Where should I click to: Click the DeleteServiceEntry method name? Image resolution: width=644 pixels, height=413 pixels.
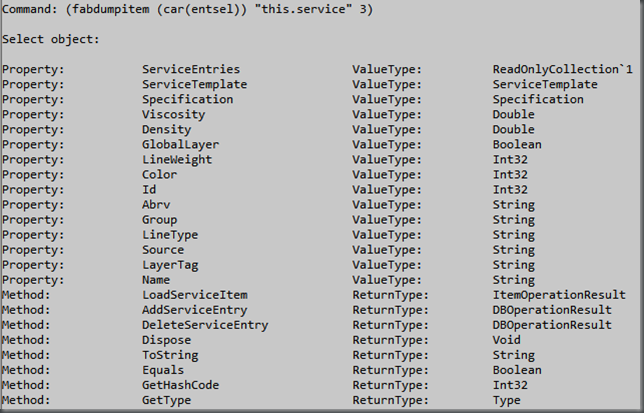[205, 325]
